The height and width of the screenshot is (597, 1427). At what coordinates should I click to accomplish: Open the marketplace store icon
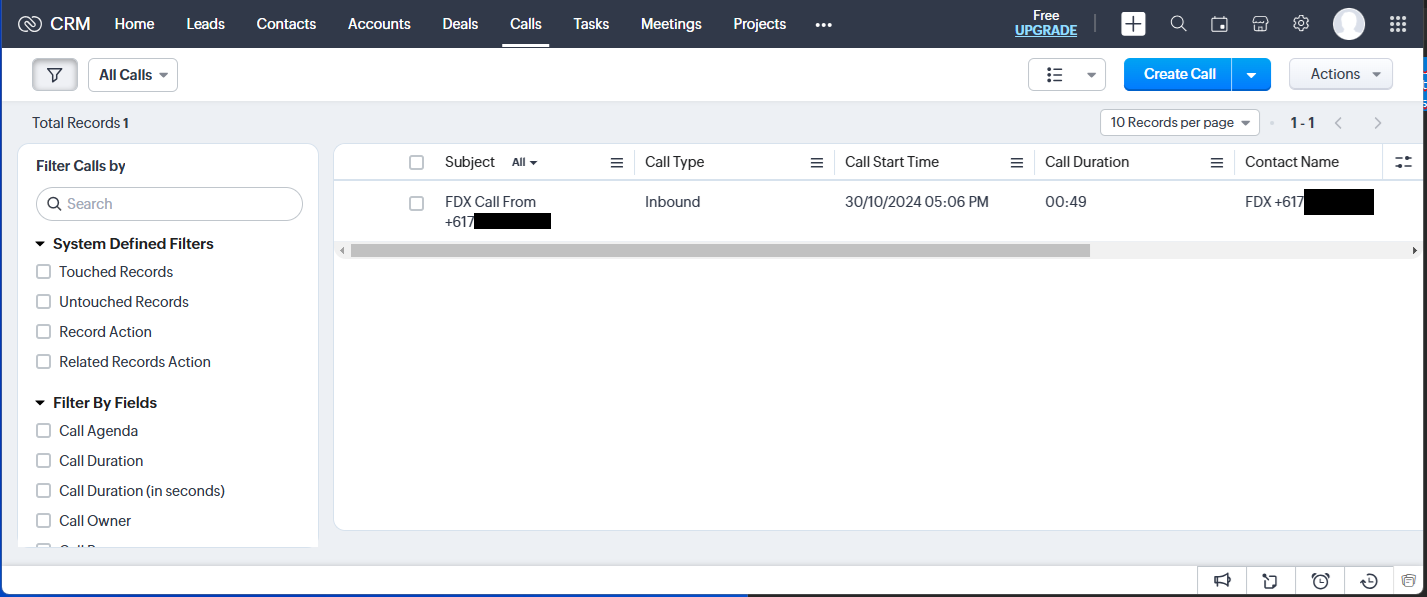pyautogui.click(x=1260, y=24)
